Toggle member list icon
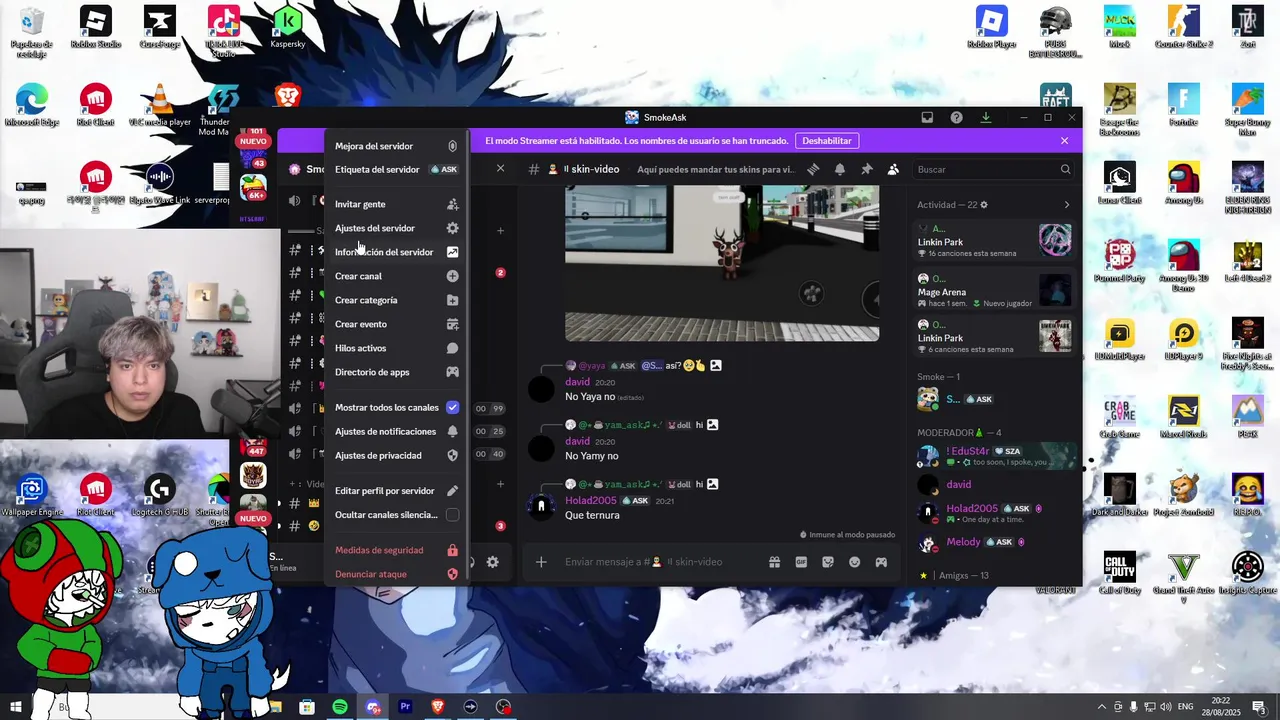This screenshot has width=1280, height=720. pos(893,170)
